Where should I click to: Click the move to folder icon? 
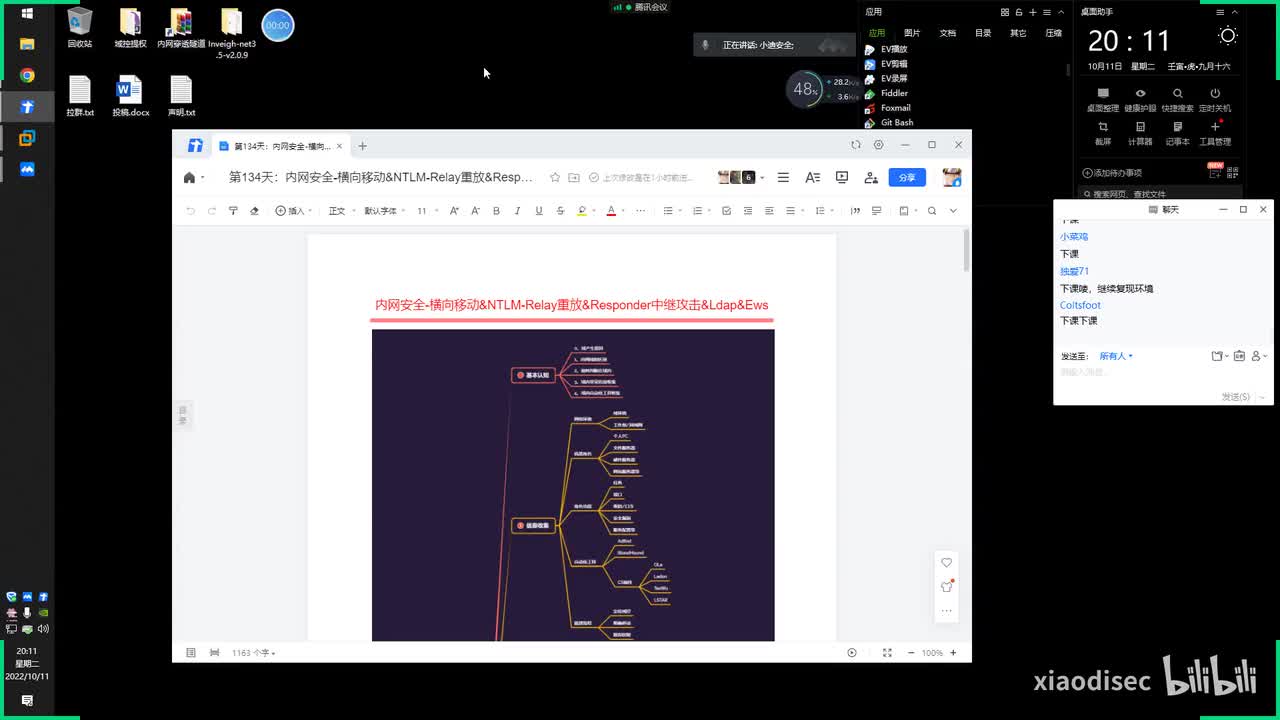(x=574, y=177)
